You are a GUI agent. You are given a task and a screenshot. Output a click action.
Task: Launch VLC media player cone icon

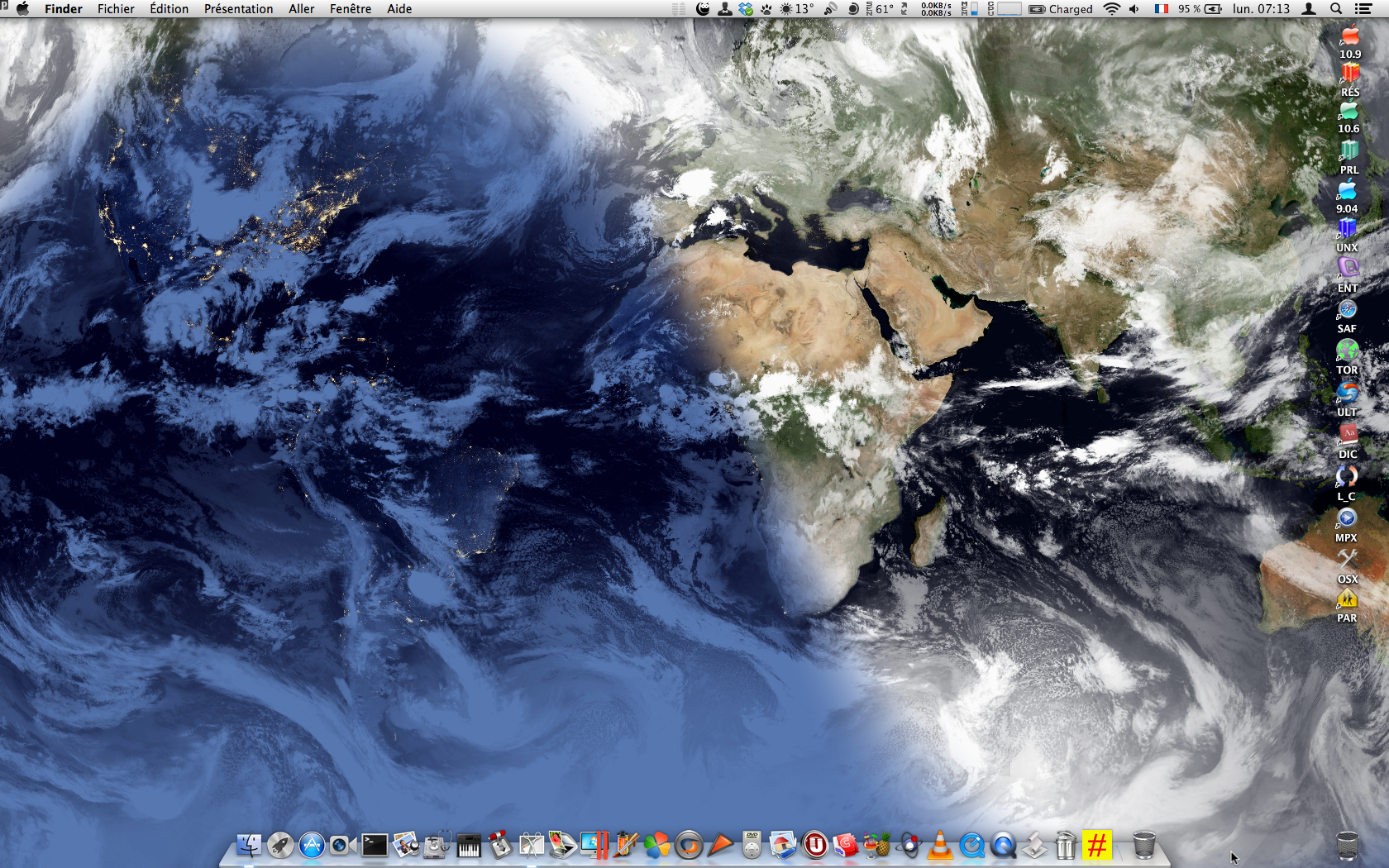(940, 845)
